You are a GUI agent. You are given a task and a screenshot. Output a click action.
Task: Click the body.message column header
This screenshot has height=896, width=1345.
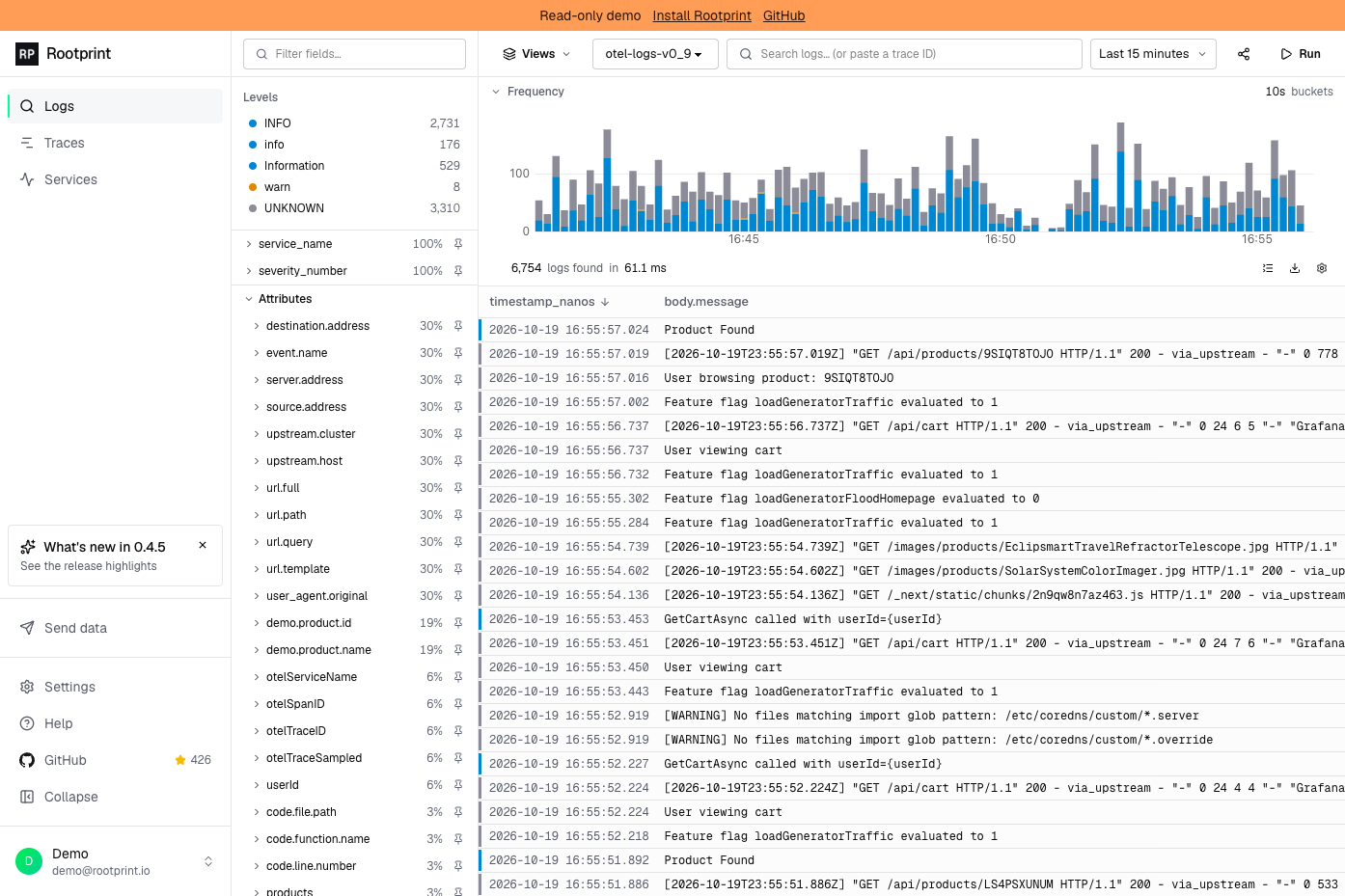tap(706, 302)
